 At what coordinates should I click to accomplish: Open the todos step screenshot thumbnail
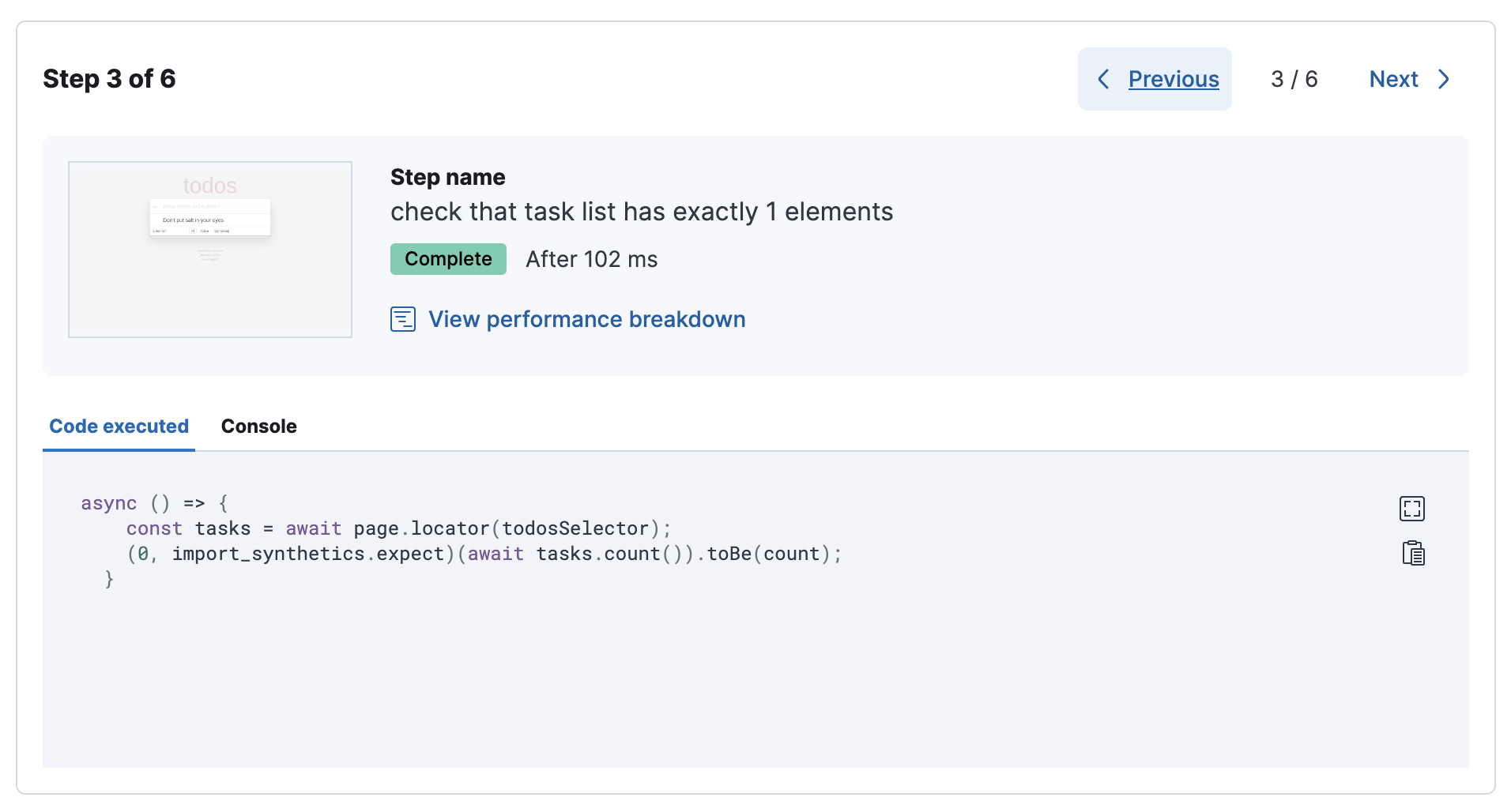(209, 249)
